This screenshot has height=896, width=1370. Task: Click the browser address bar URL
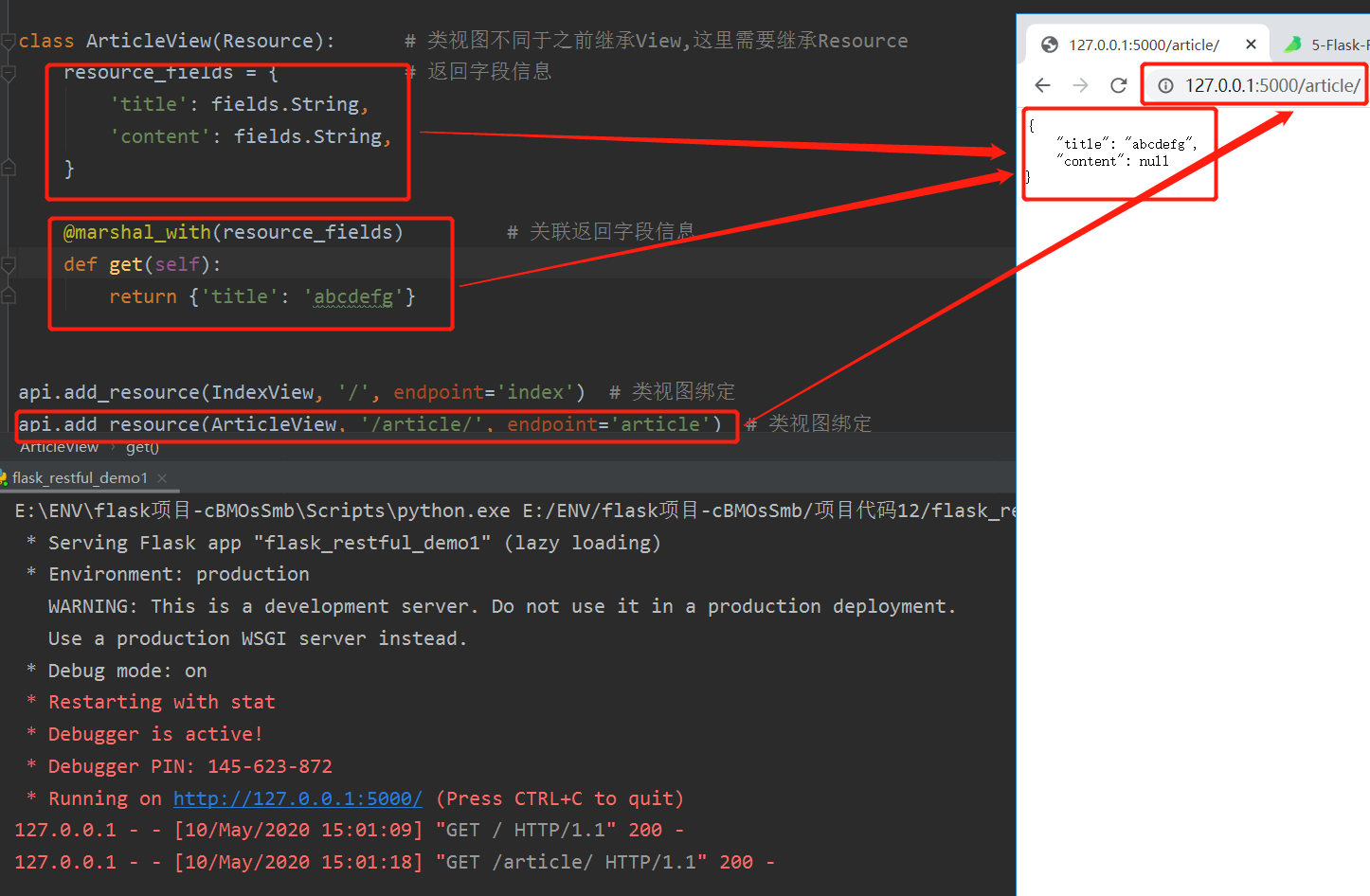(x=1272, y=85)
